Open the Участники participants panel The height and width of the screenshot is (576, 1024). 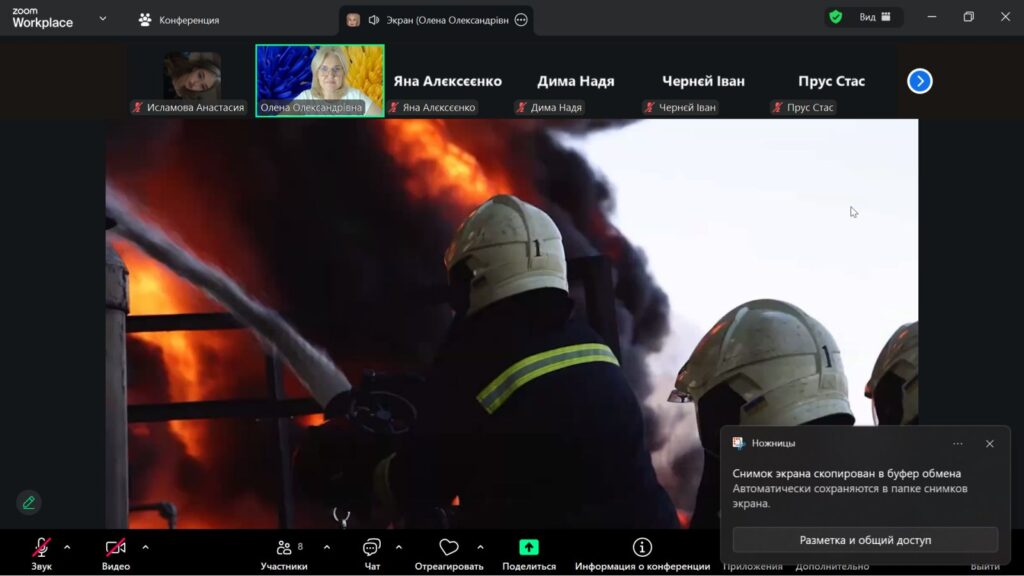[x=284, y=548]
